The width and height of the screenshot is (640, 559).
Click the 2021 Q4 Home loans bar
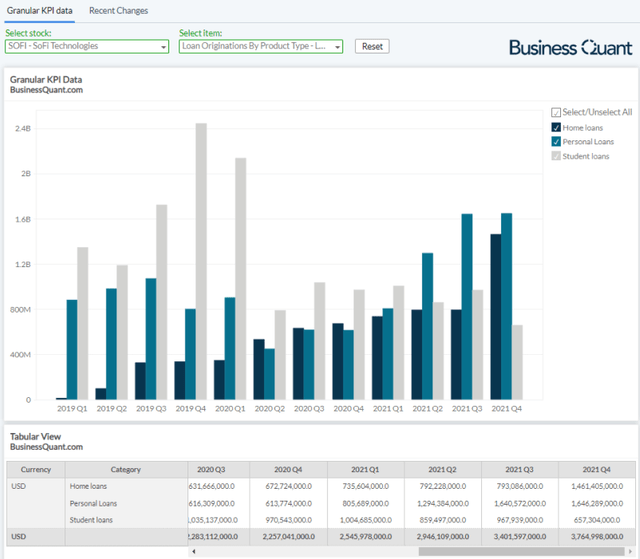(x=496, y=317)
